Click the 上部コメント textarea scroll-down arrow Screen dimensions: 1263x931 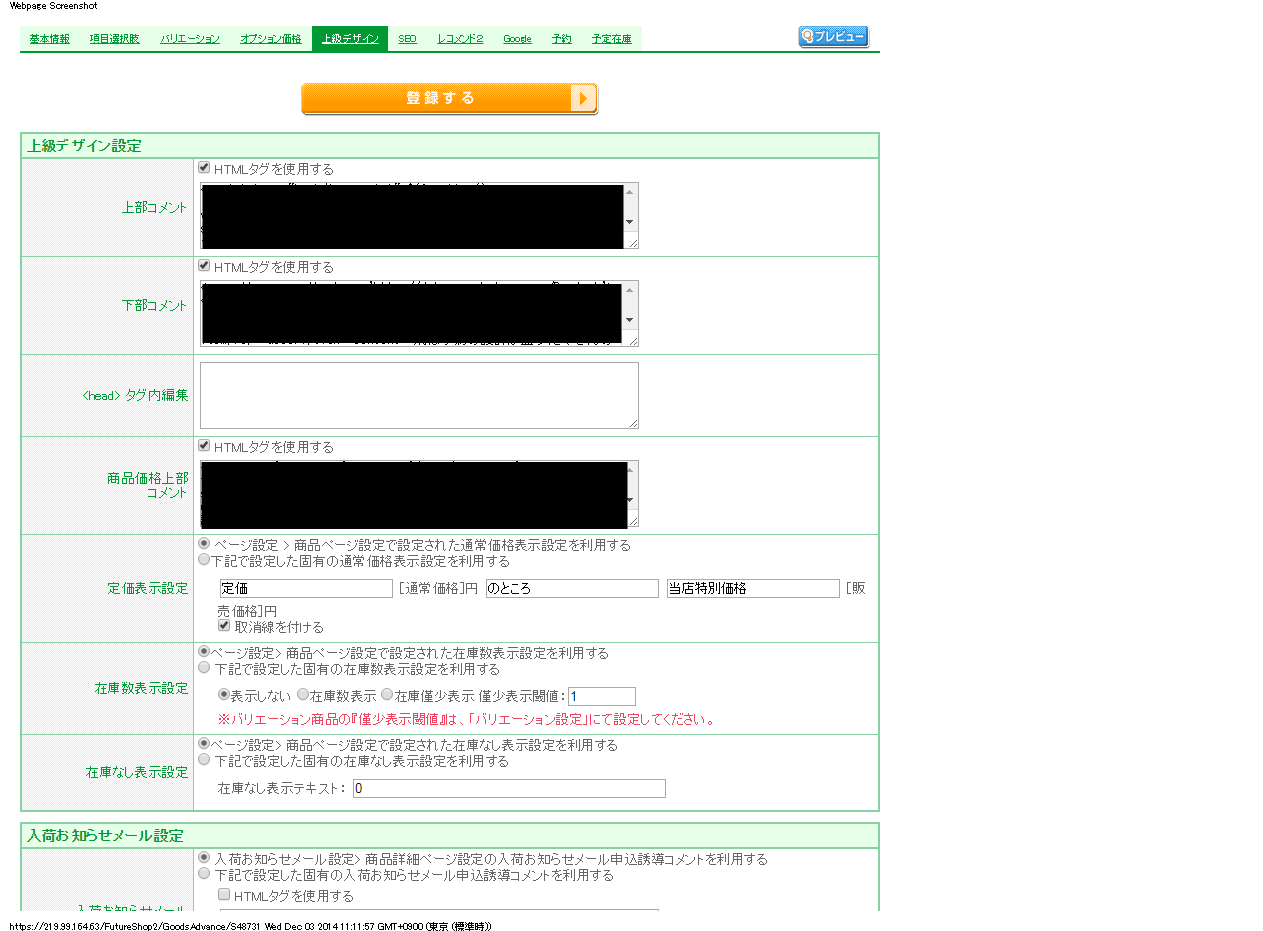[x=629, y=222]
